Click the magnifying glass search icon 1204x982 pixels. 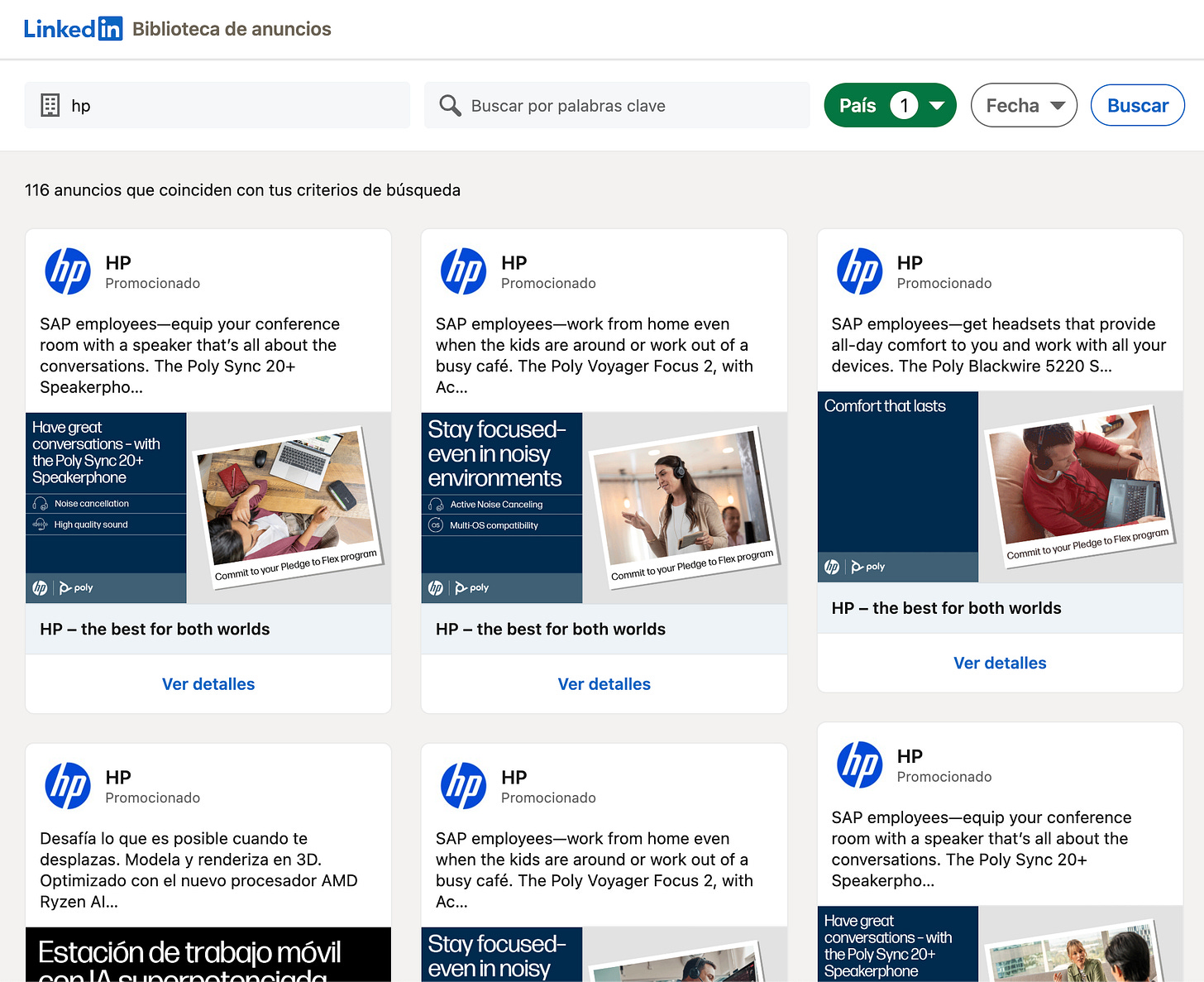pos(450,105)
